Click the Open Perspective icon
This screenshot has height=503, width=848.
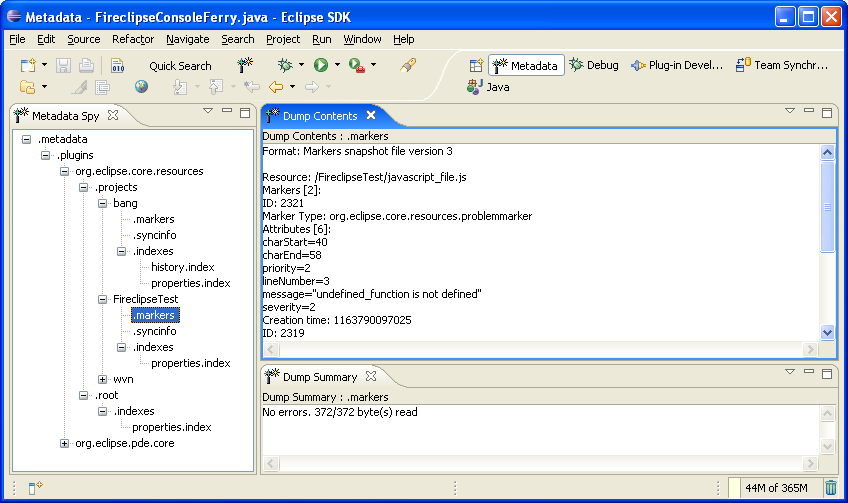pyautogui.click(x=476, y=65)
